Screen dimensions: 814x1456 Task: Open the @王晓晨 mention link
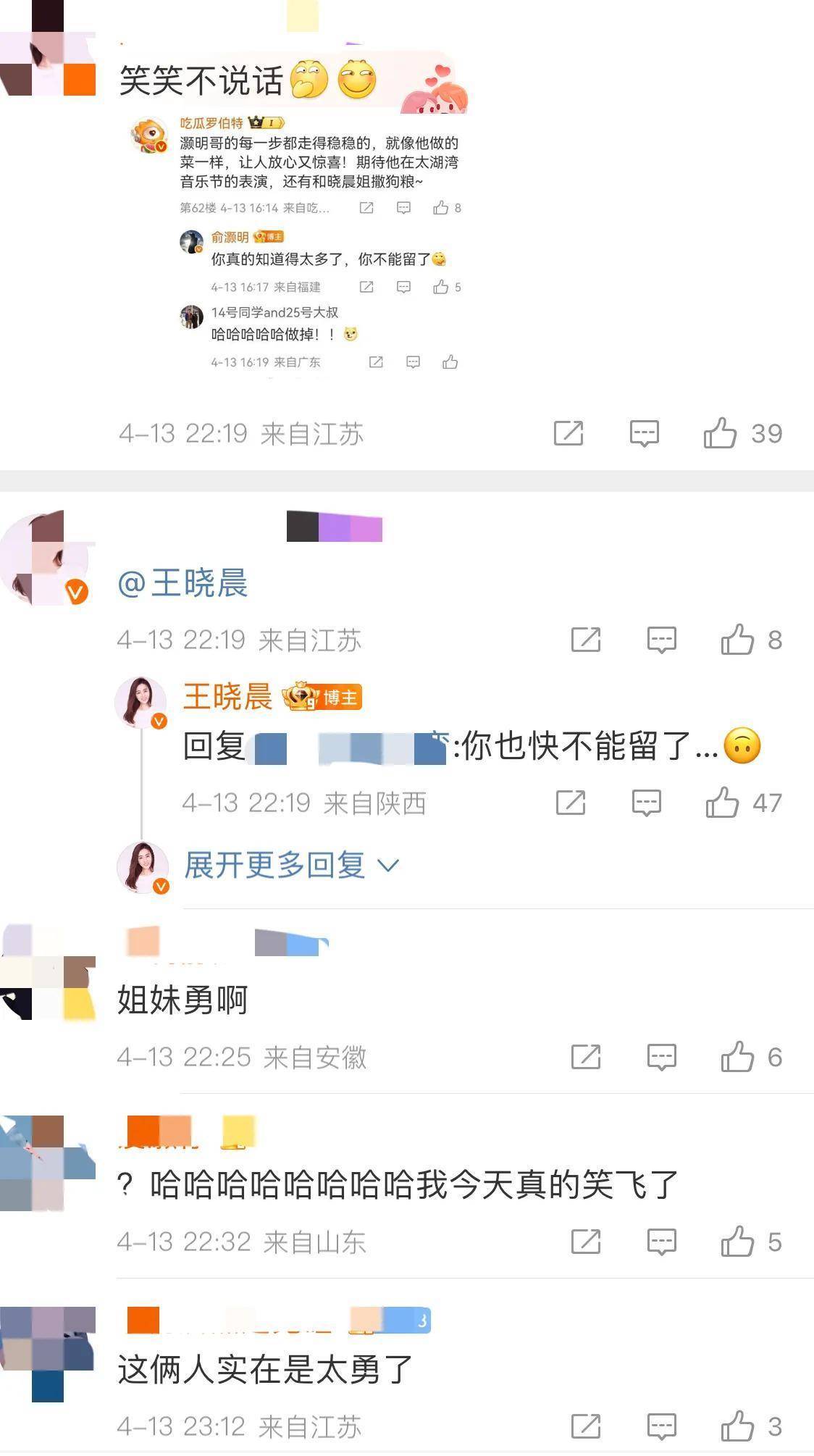182,583
